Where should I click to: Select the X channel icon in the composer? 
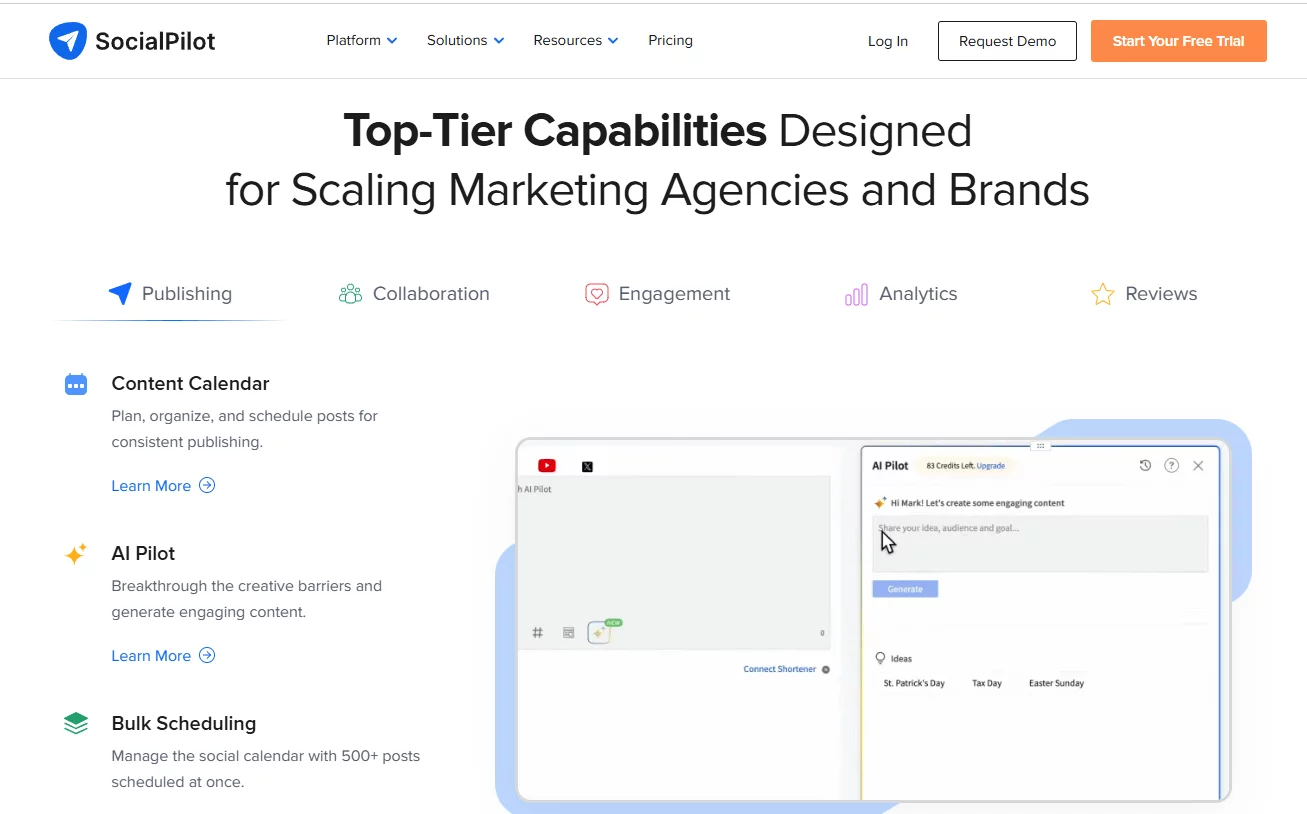[x=588, y=464]
